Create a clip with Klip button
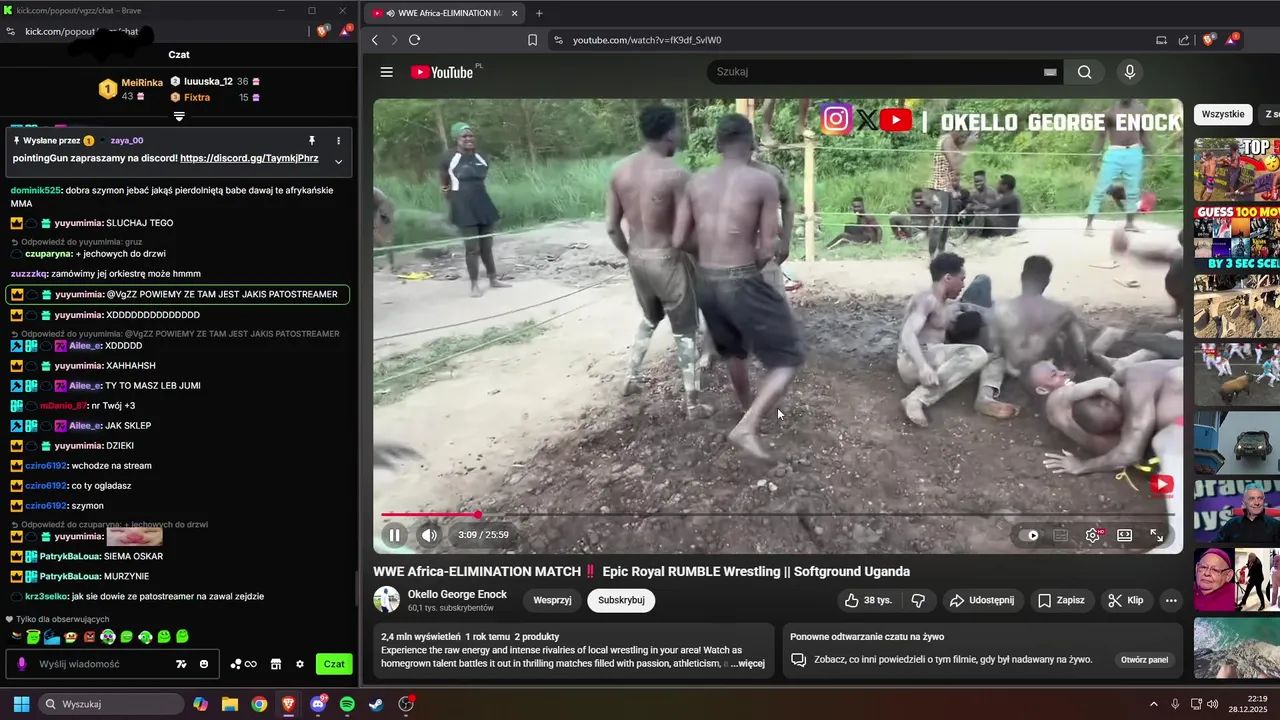The height and width of the screenshot is (720, 1280). (1126, 600)
